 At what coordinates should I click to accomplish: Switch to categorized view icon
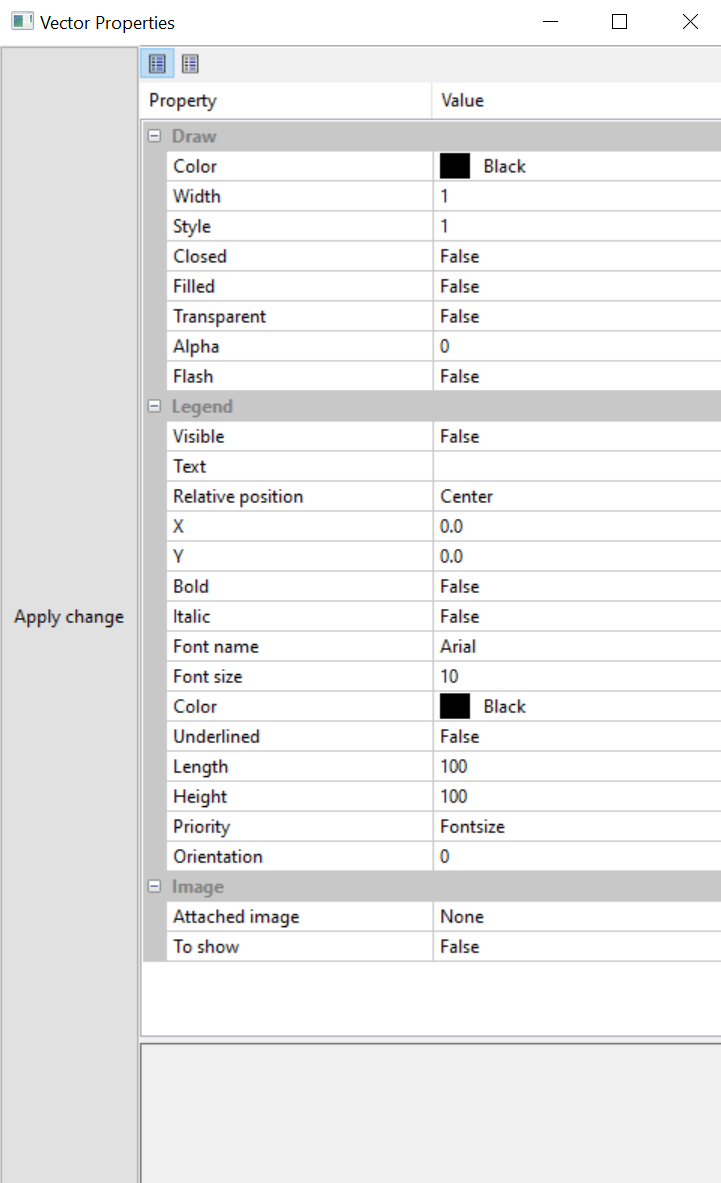pyautogui.click(x=157, y=64)
